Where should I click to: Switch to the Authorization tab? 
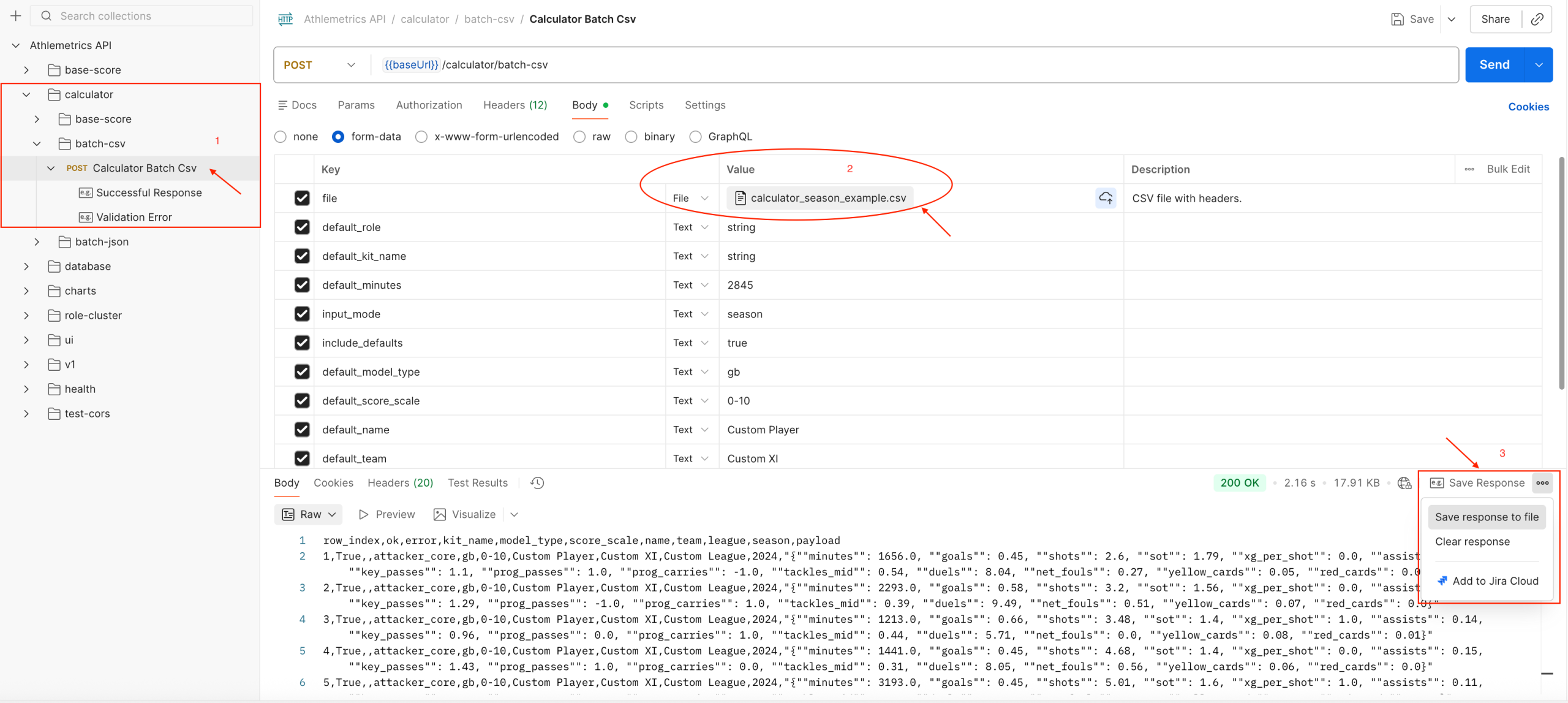428,105
